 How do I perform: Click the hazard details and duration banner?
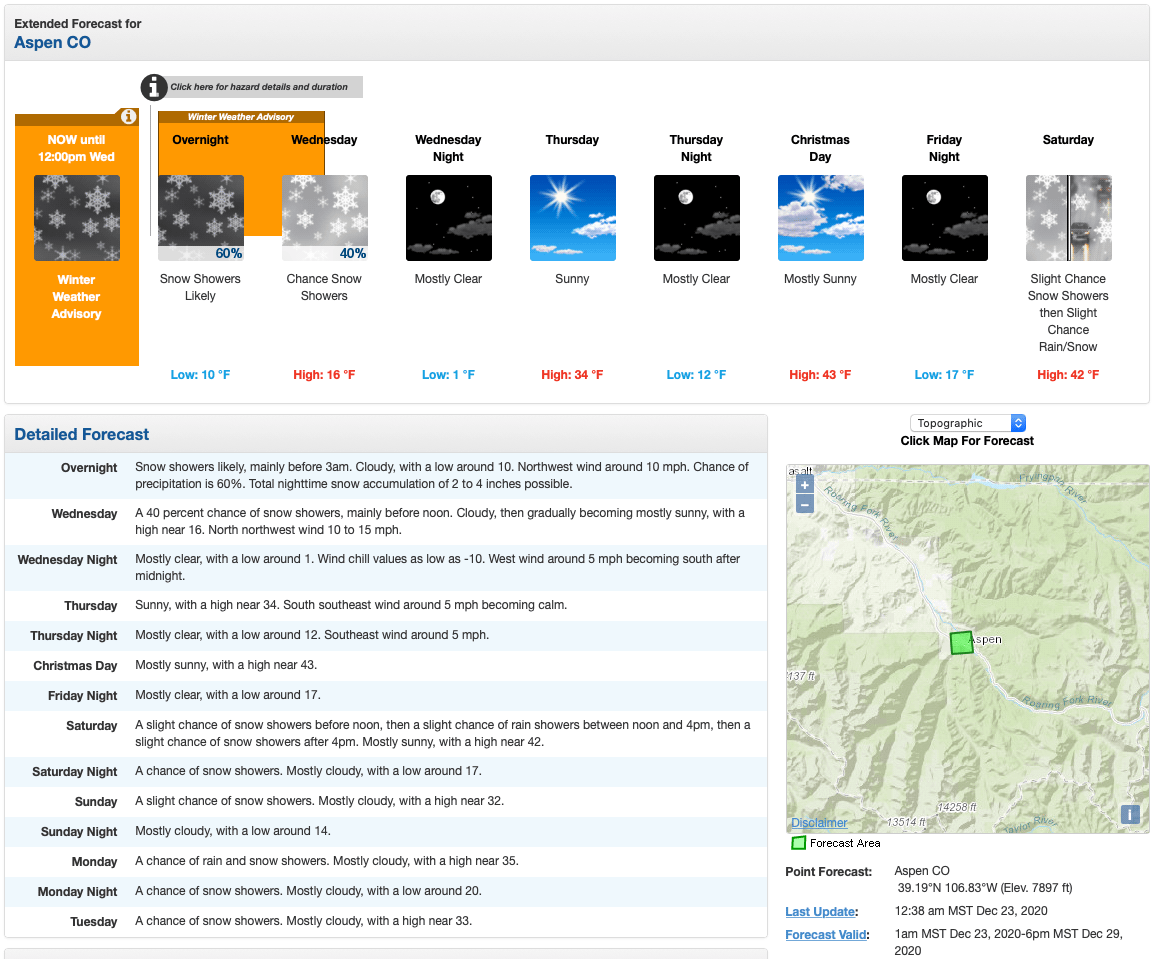[259, 87]
